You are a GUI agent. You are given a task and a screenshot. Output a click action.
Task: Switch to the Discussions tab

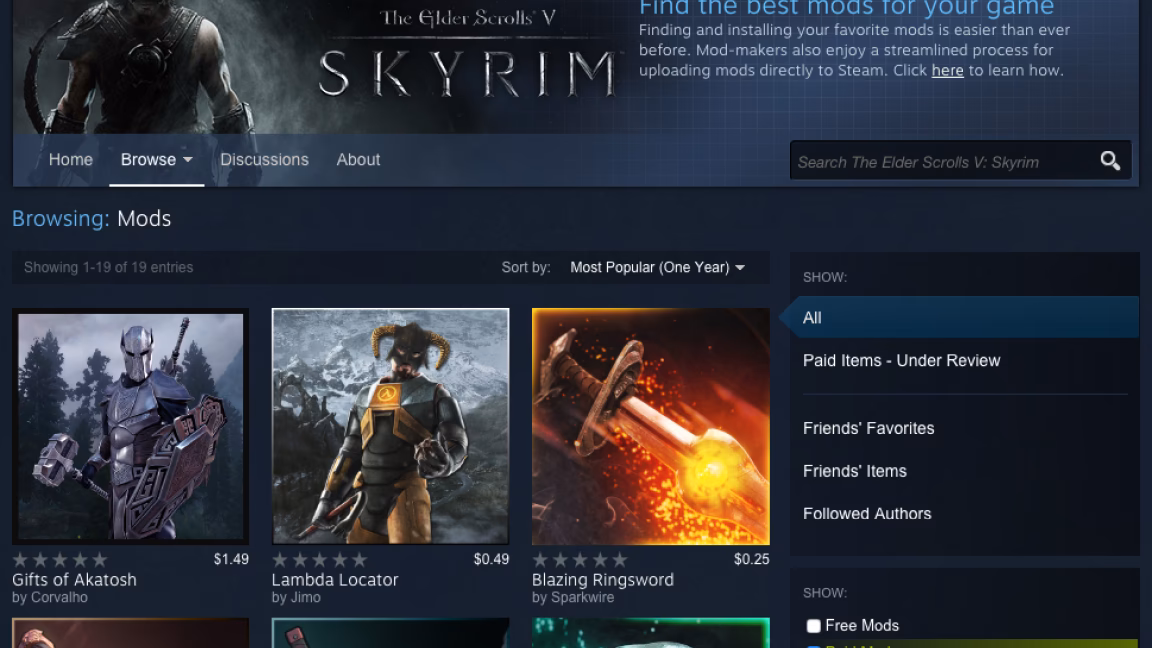[264, 159]
